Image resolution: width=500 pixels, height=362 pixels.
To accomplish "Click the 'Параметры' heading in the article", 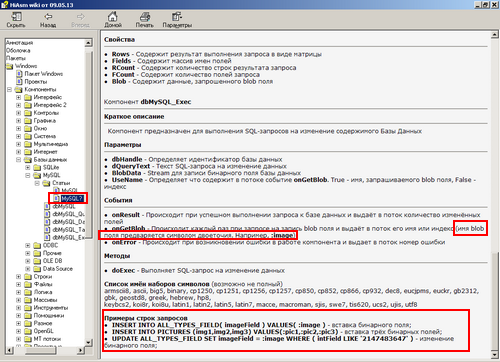I will point(123,145).
